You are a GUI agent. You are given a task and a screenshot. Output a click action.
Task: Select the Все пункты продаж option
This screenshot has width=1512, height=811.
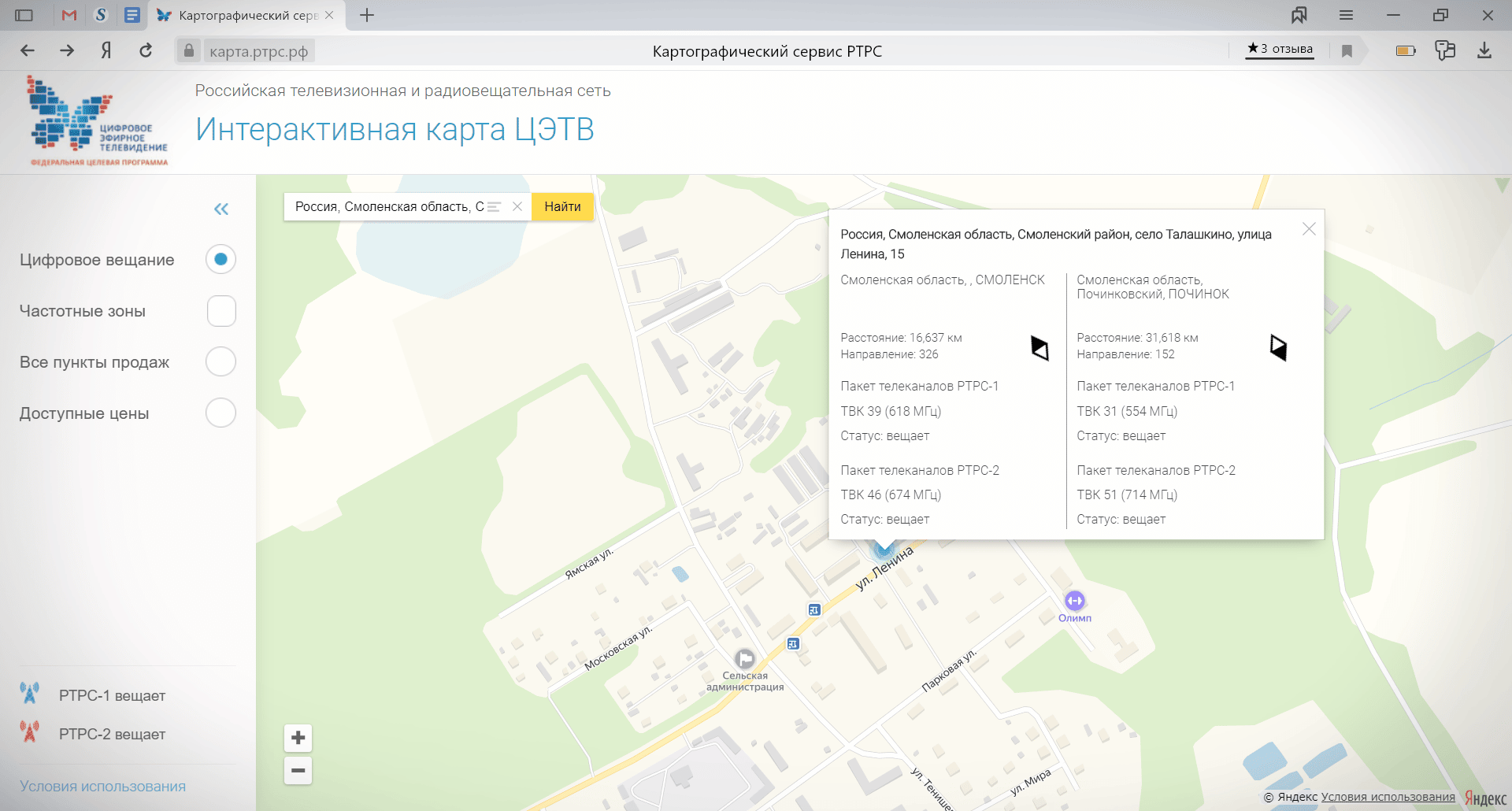point(221,361)
